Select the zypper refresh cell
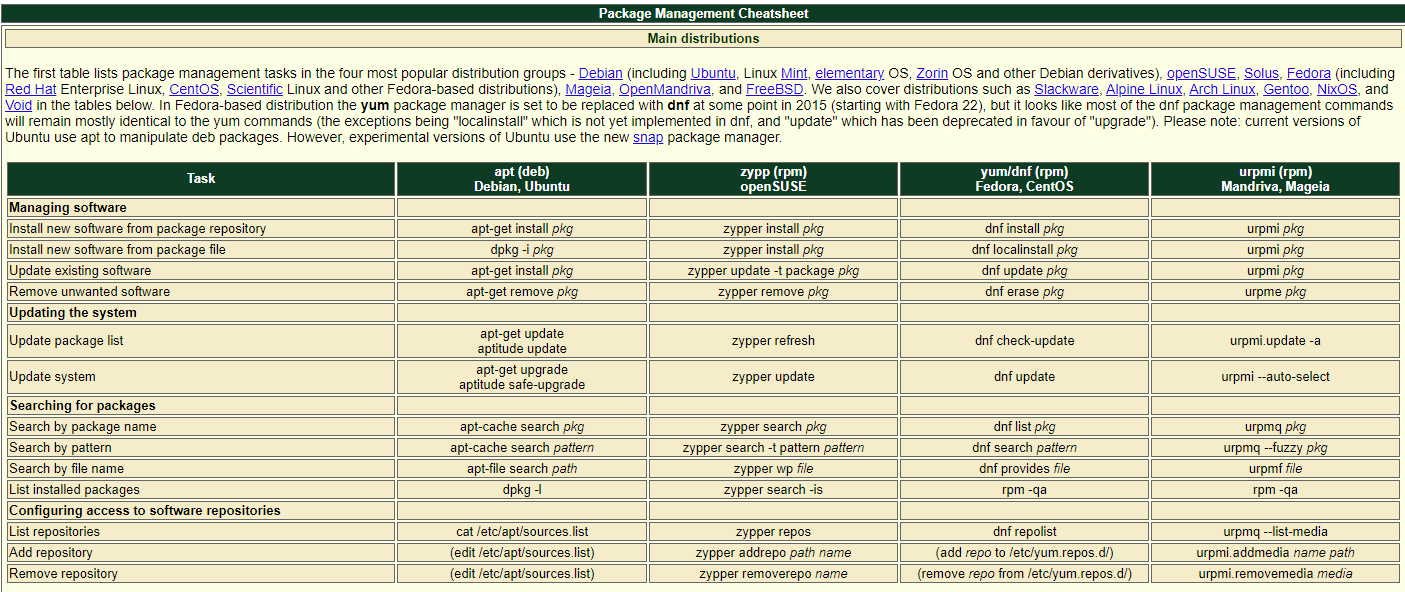Screen dimensions: 1405x592 [x=773, y=341]
